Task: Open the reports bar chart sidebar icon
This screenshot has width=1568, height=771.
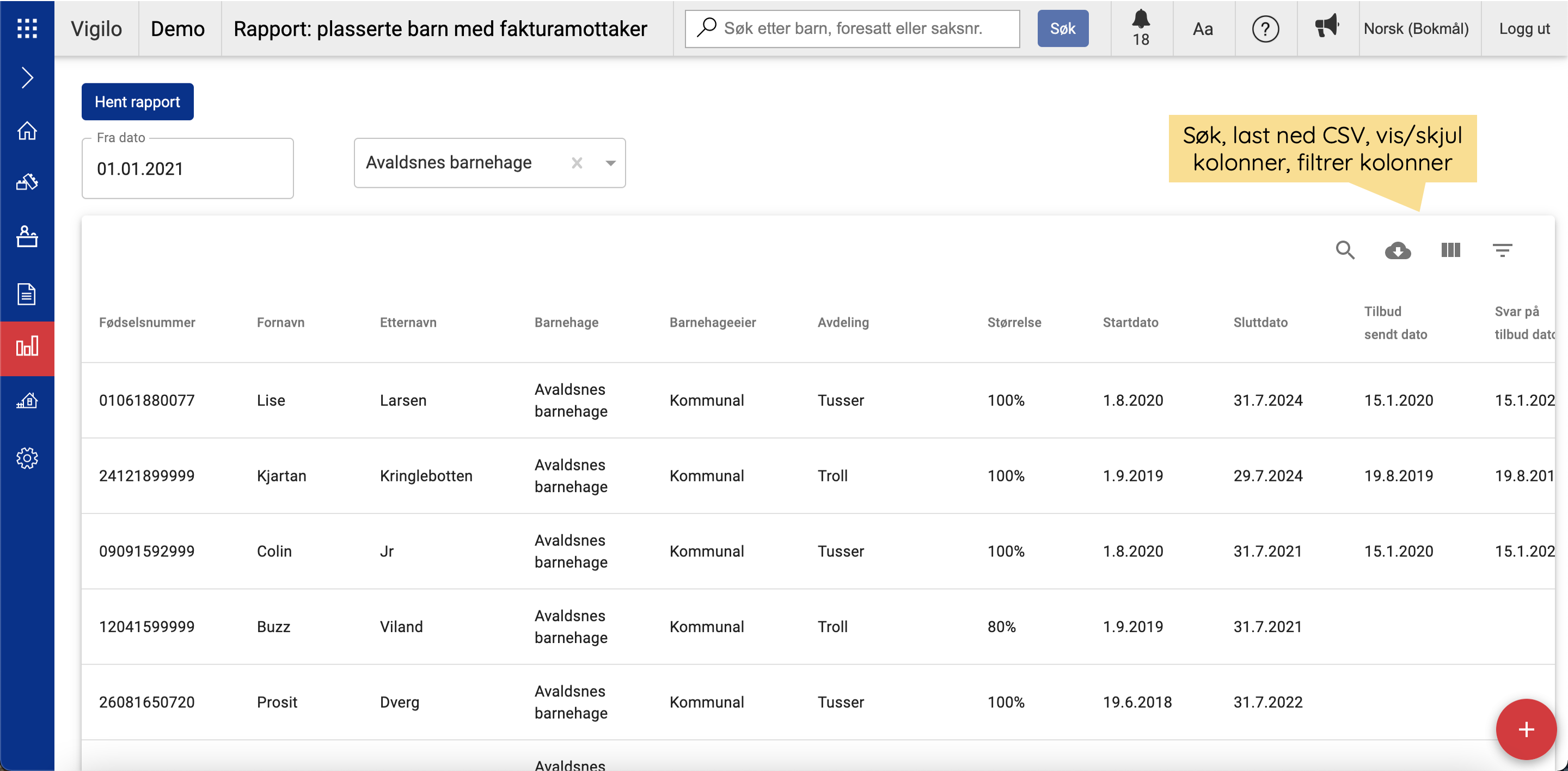Action: (x=27, y=347)
